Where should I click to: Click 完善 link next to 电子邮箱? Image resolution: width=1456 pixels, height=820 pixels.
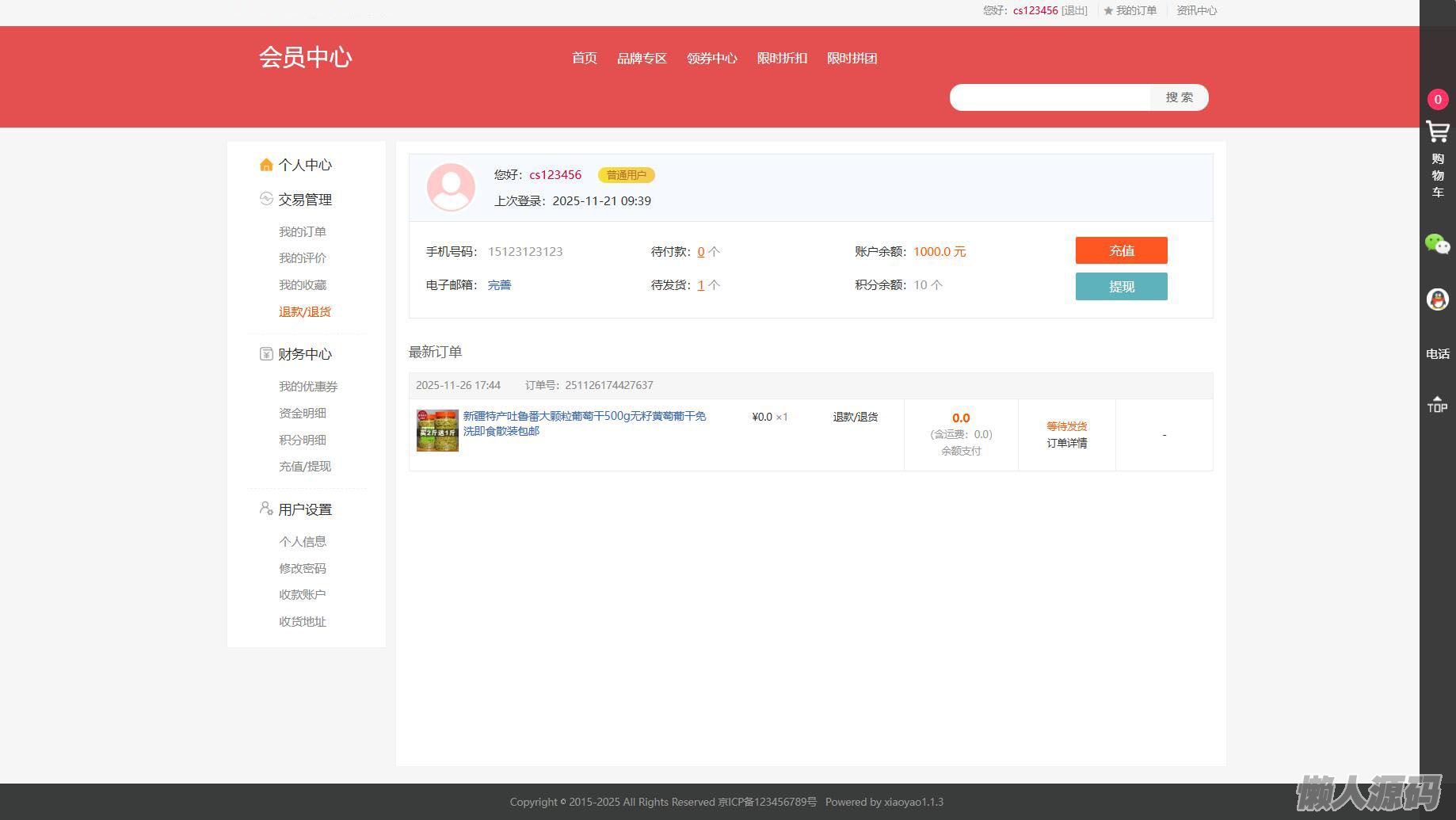499,285
